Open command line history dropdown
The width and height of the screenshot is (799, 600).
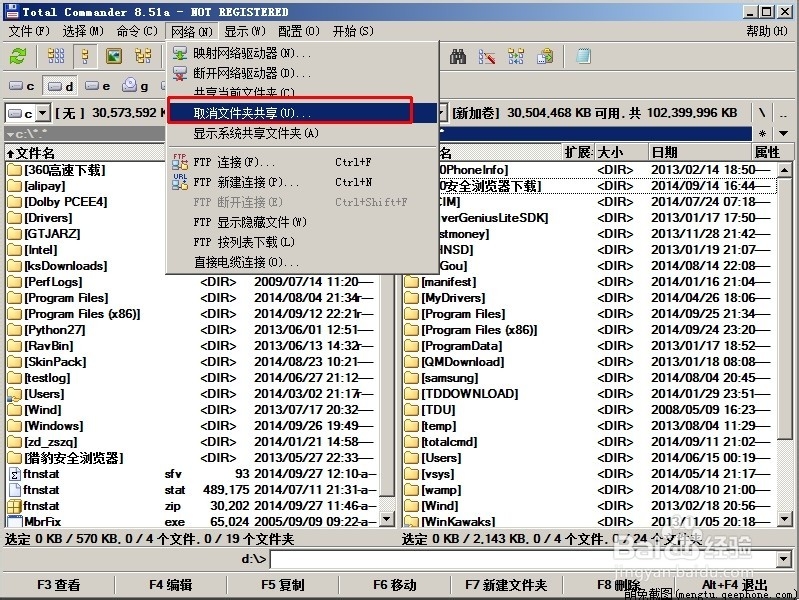784,560
